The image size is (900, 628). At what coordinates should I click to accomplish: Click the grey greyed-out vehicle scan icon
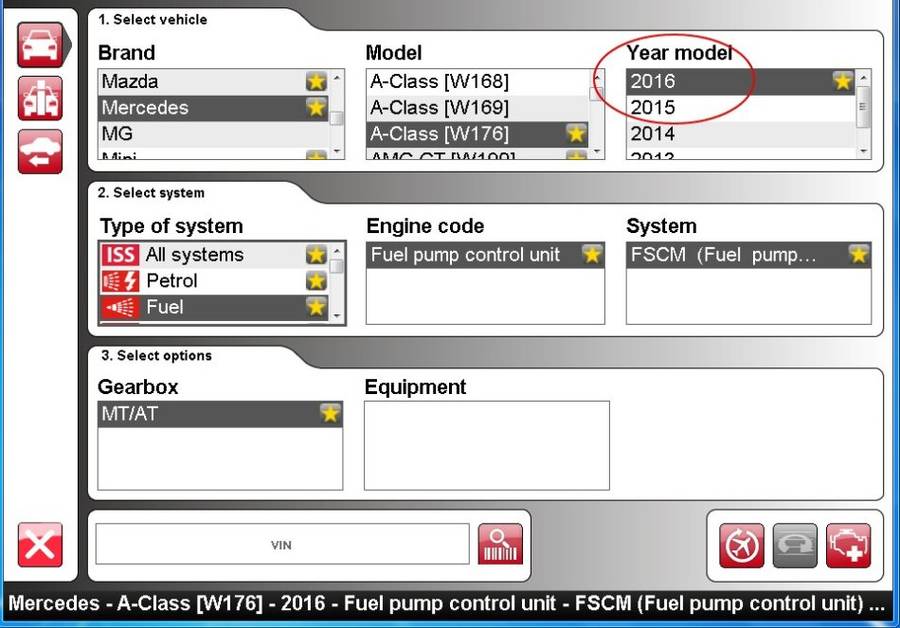tap(795, 545)
